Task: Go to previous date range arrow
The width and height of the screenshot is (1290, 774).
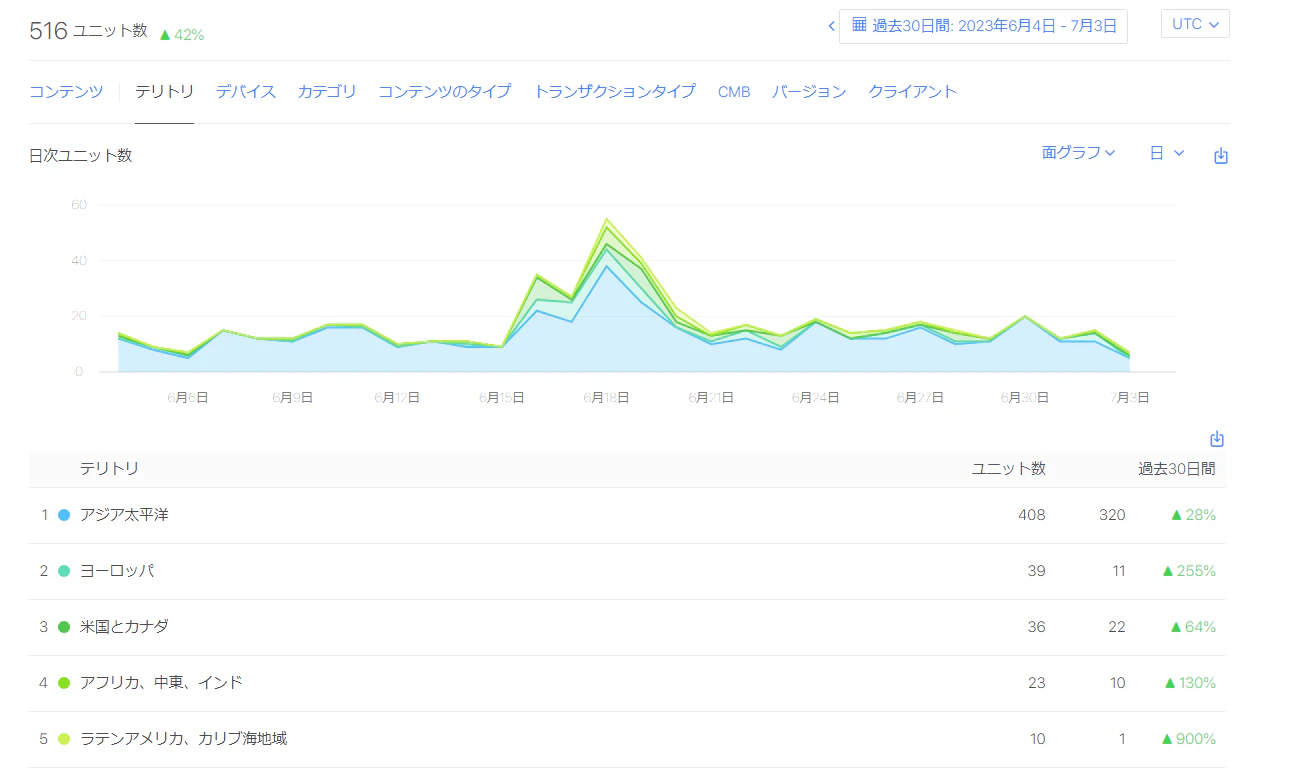Action: click(831, 26)
